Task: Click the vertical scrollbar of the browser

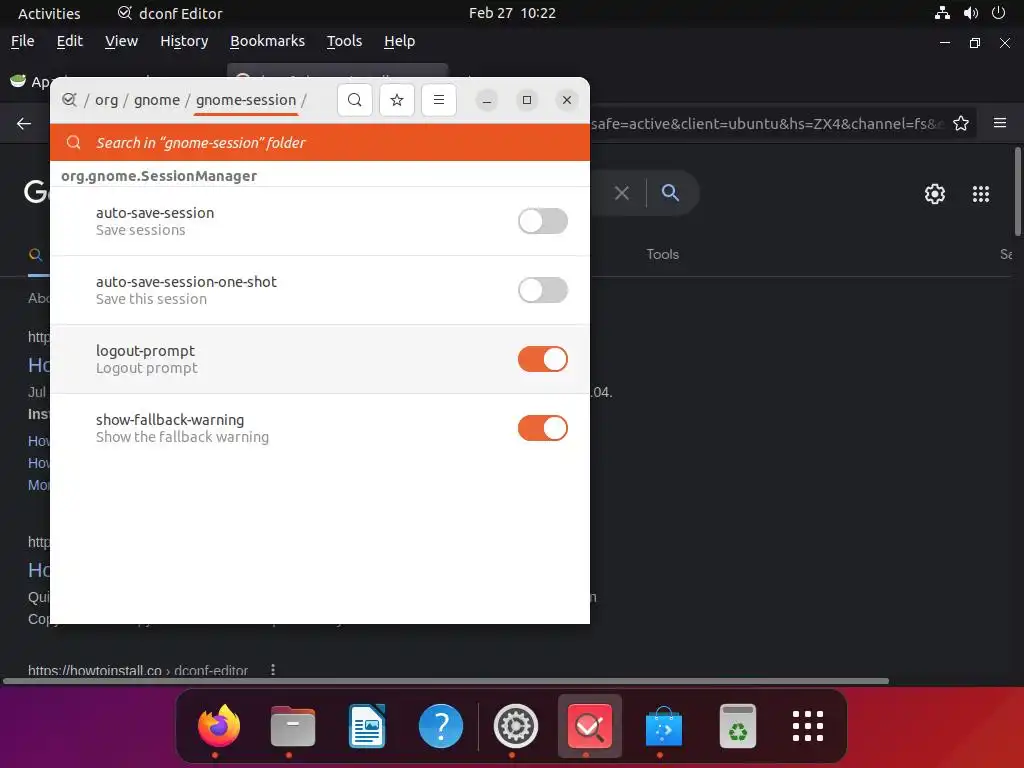Action: (x=1017, y=192)
